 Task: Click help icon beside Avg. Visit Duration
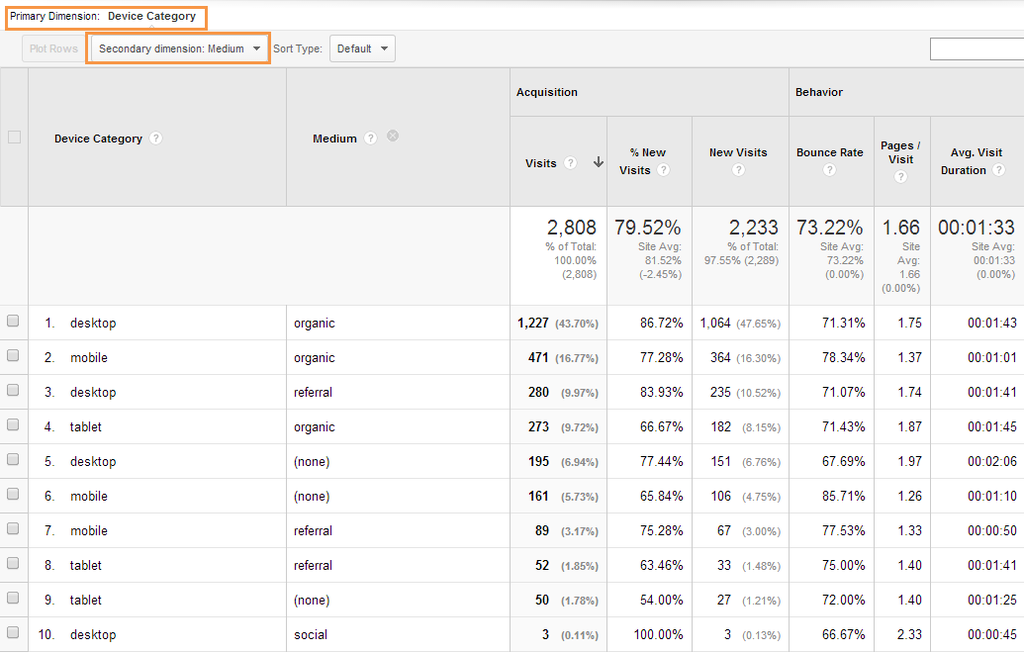[996, 170]
